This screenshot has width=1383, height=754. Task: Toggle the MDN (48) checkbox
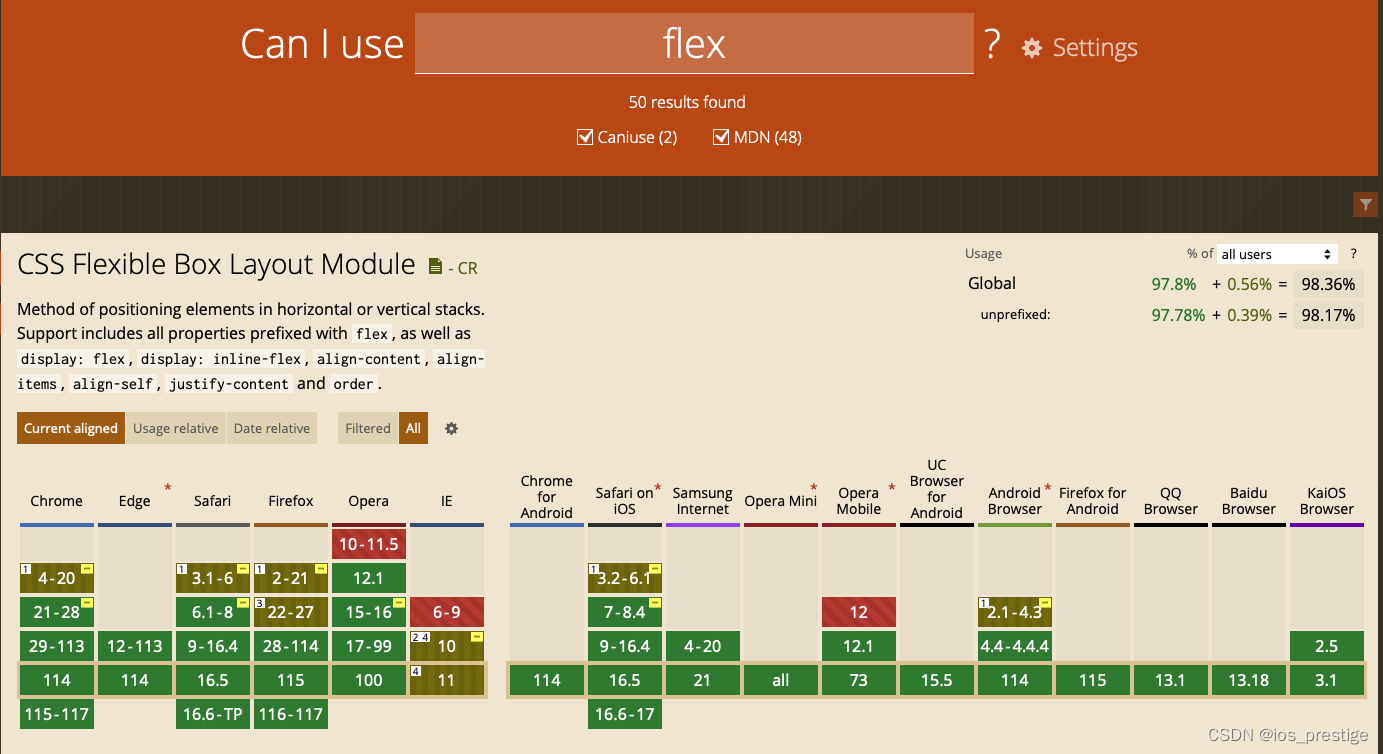tap(721, 137)
